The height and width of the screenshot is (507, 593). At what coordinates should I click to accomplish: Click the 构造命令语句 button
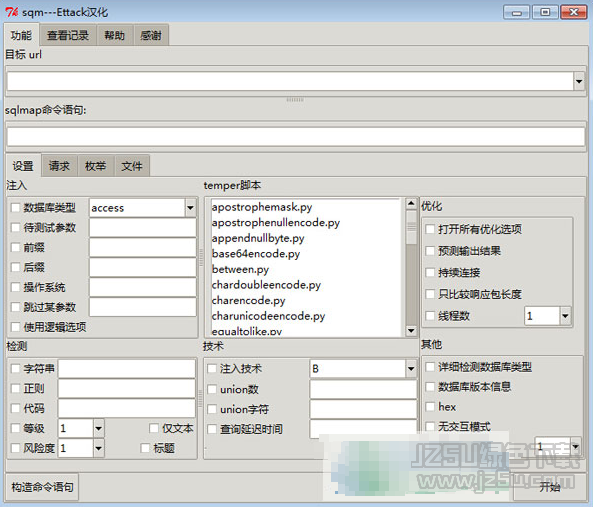tap(42, 487)
